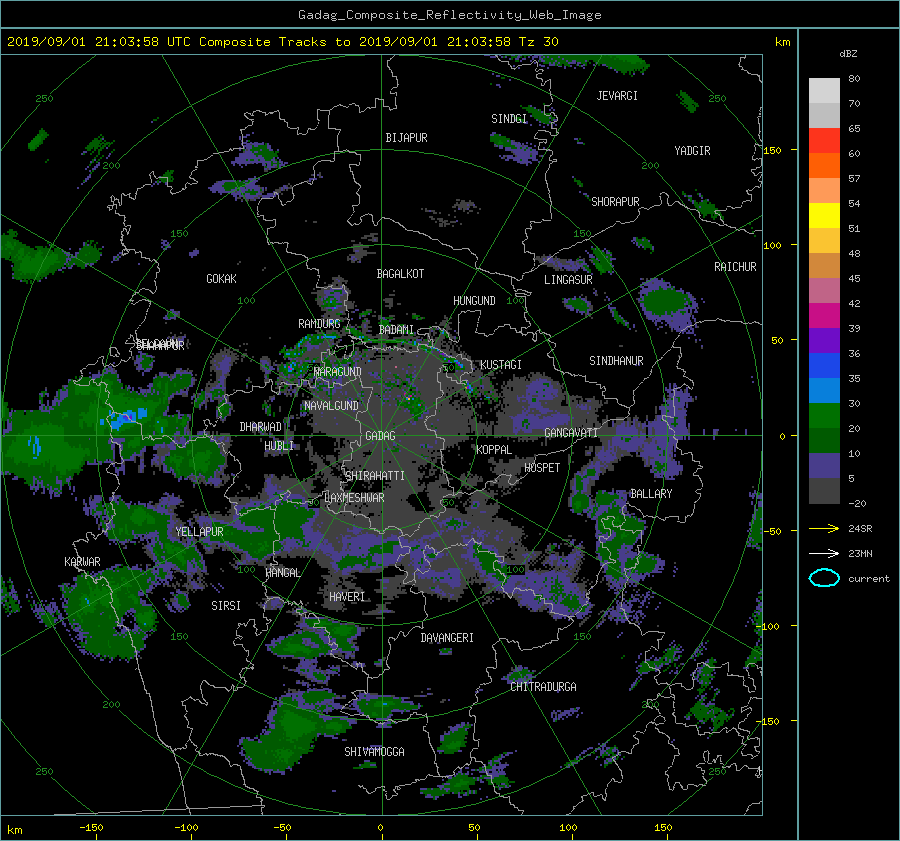Pick the yellow 51-54 dBZ legend swatch
The image size is (900, 841).
824,216
